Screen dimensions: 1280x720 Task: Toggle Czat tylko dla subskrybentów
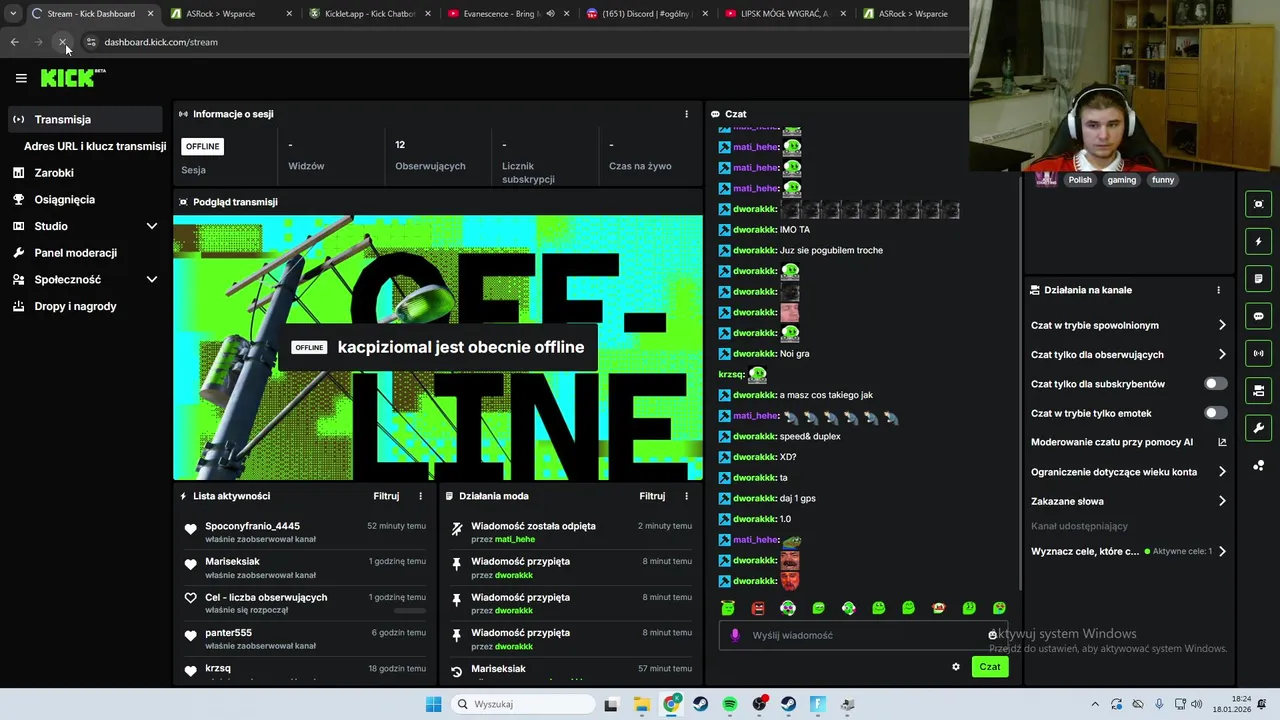pyautogui.click(x=1215, y=384)
